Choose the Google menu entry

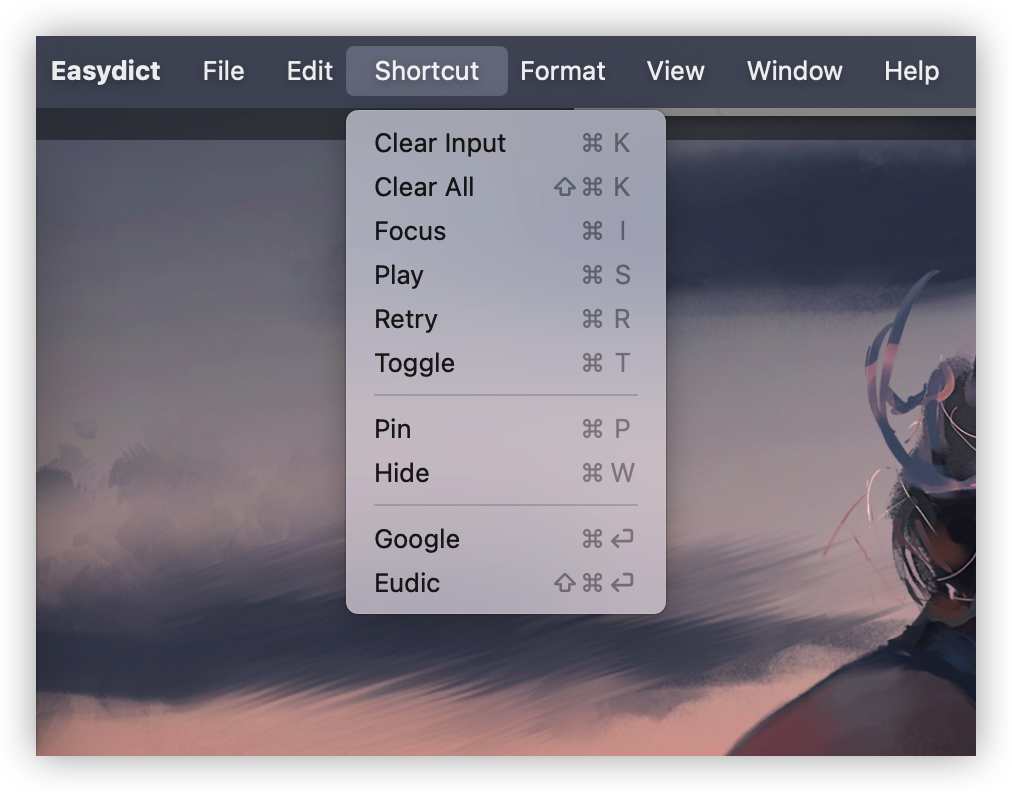(506, 539)
